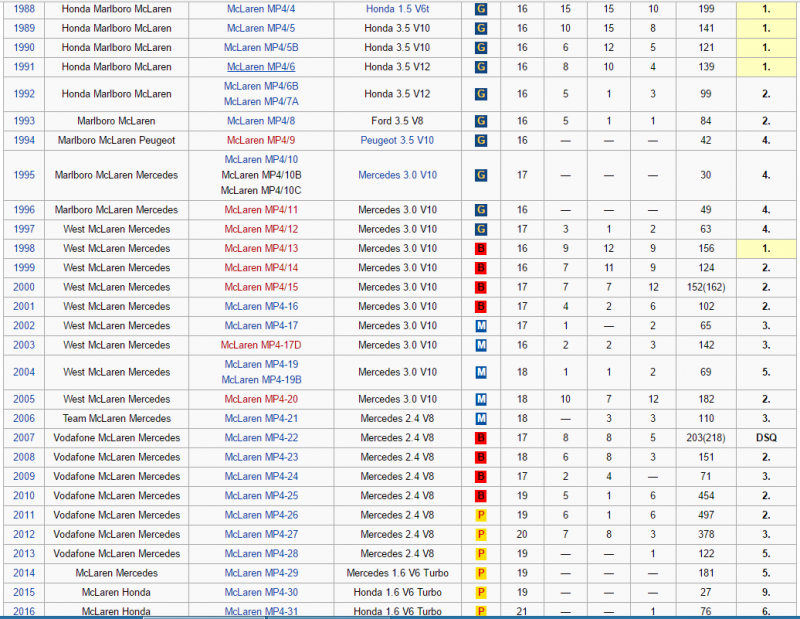Image resolution: width=800 pixels, height=619 pixels.
Task: Click the Goodyear tyre icon in 1991 row
Action: tap(481, 67)
